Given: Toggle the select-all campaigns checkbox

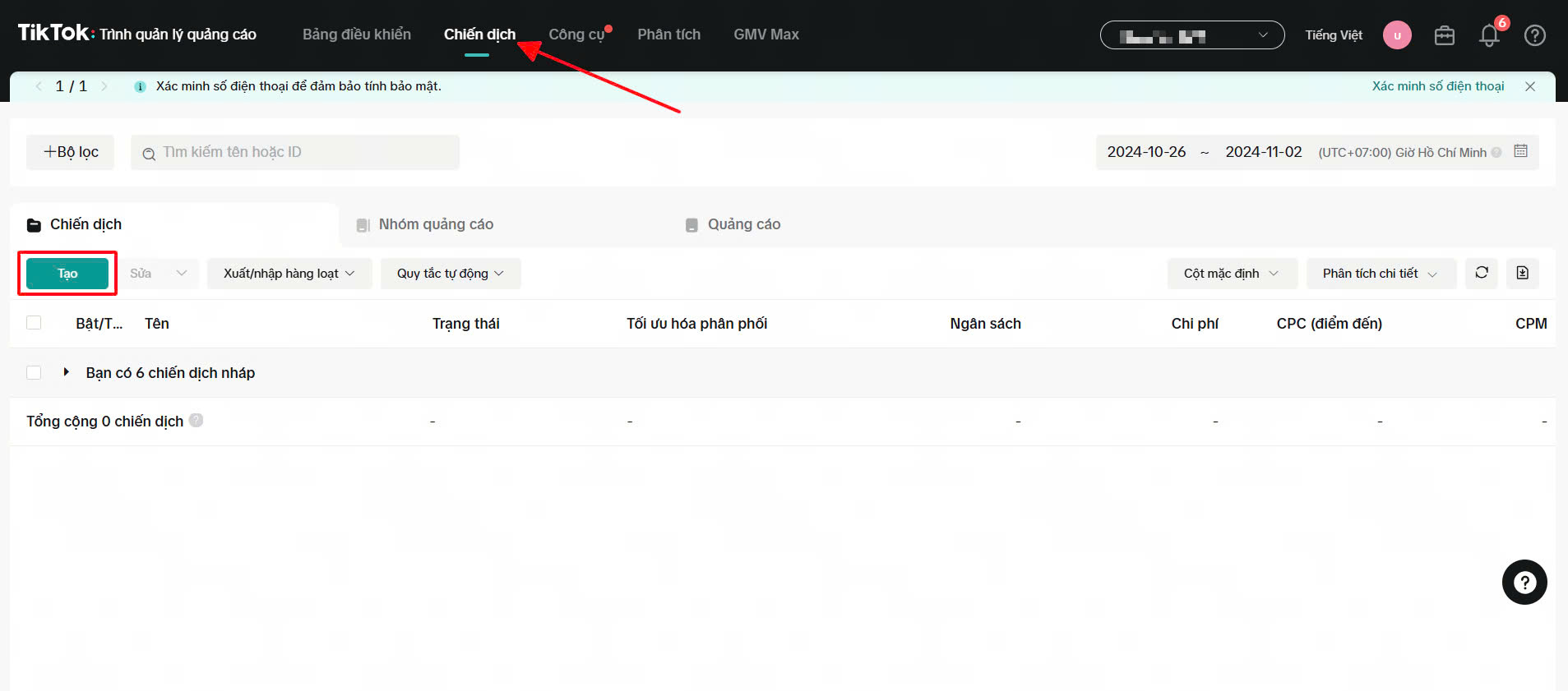Looking at the screenshot, I should [x=34, y=323].
